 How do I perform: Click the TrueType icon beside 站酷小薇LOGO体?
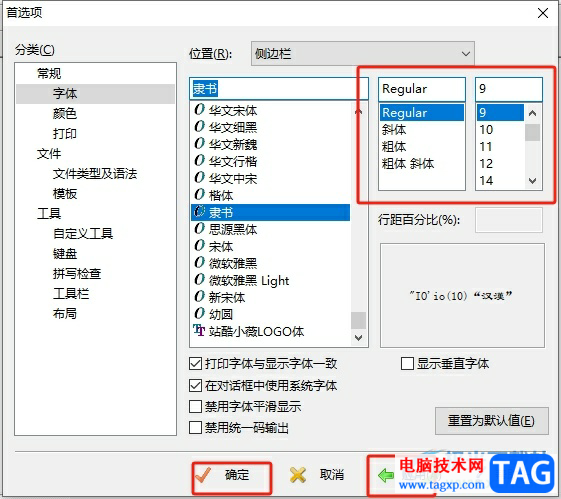[x=199, y=331]
